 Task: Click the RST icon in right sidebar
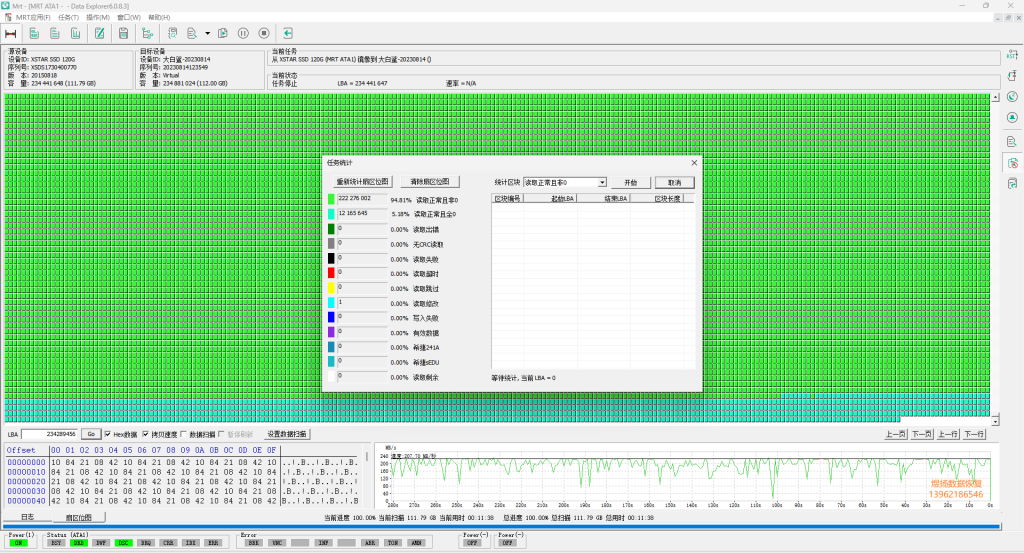click(1012, 55)
